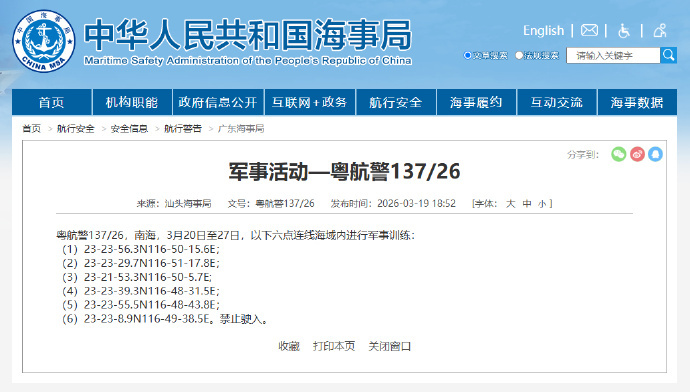Click the headline 军事活动—粤航警137/26
Viewport: 690px width, 392px height.
(344, 171)
